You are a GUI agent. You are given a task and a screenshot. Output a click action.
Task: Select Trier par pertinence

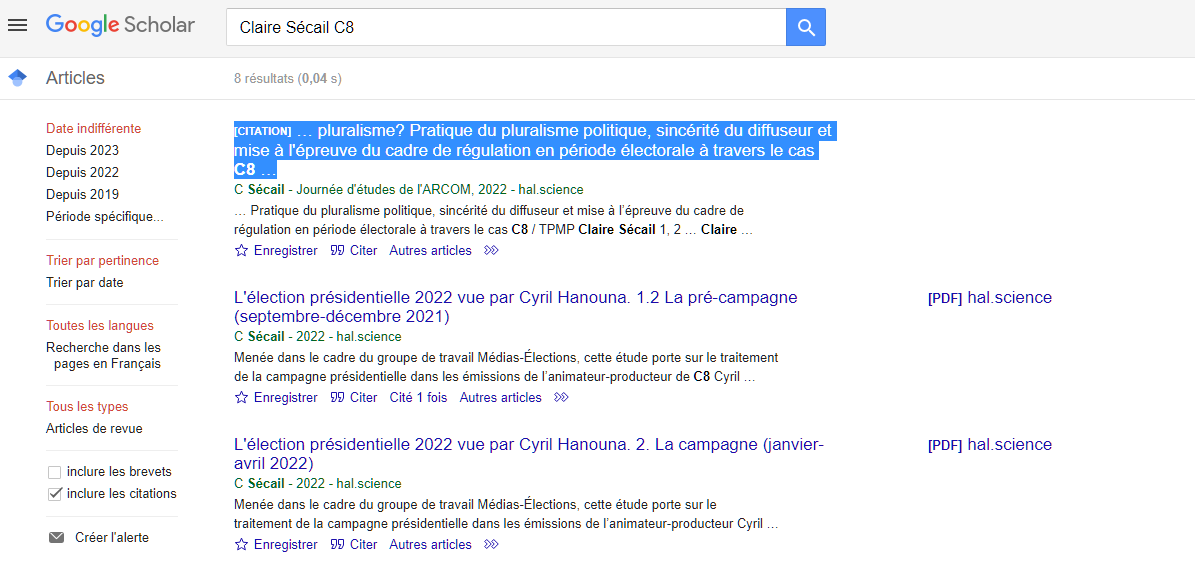tap(102, 261)
